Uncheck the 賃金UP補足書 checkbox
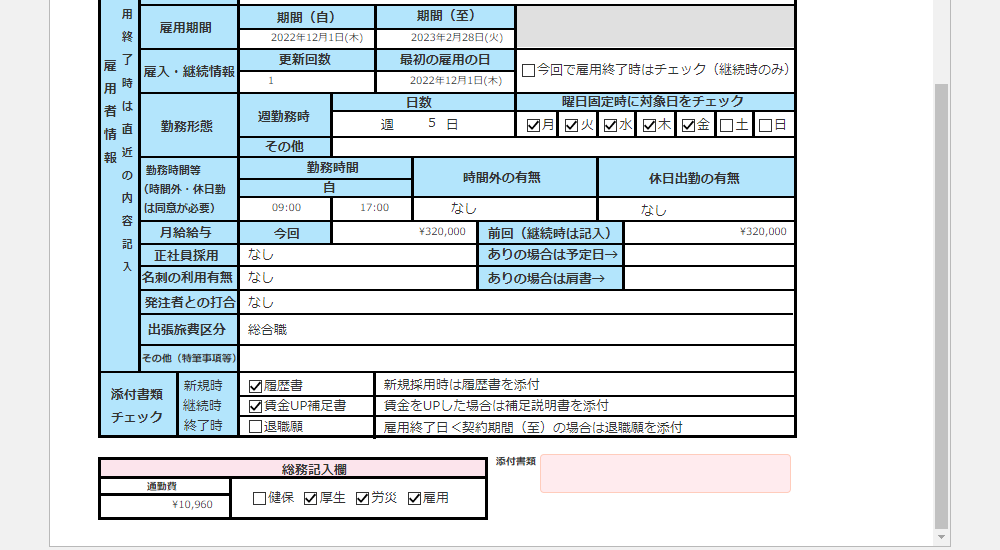This screenshot has width=1000, height=550. pyautogui.click(x=255, y=406)
